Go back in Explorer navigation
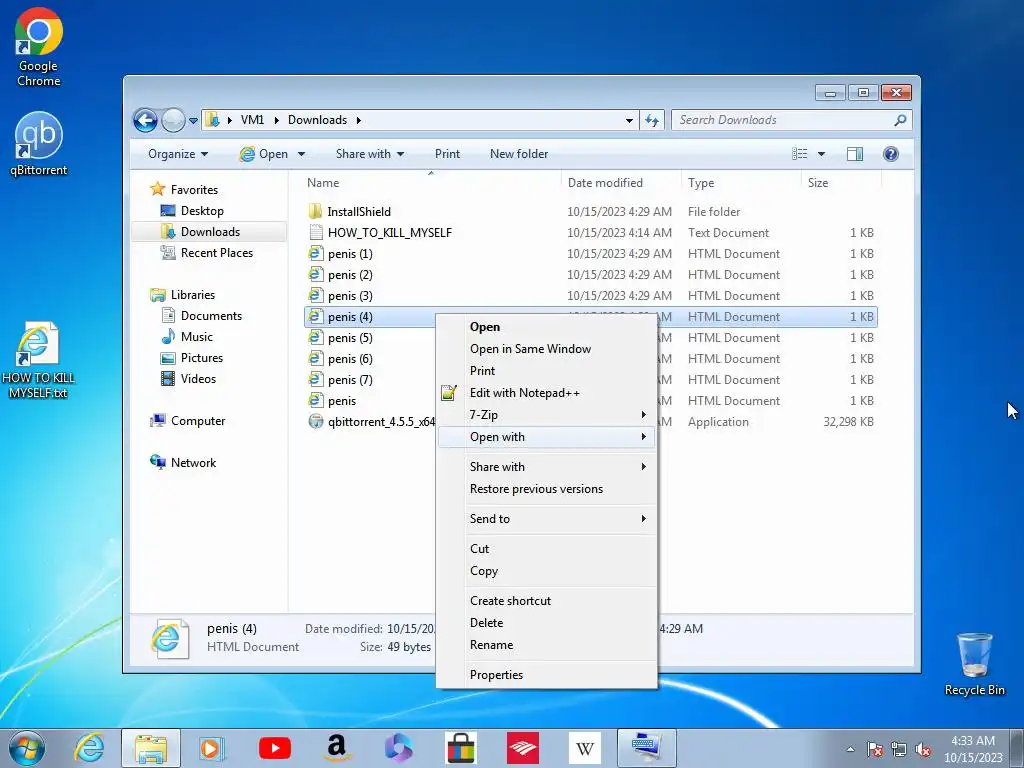The height and width of the screenshot is (768, 1024). (145, 120)
